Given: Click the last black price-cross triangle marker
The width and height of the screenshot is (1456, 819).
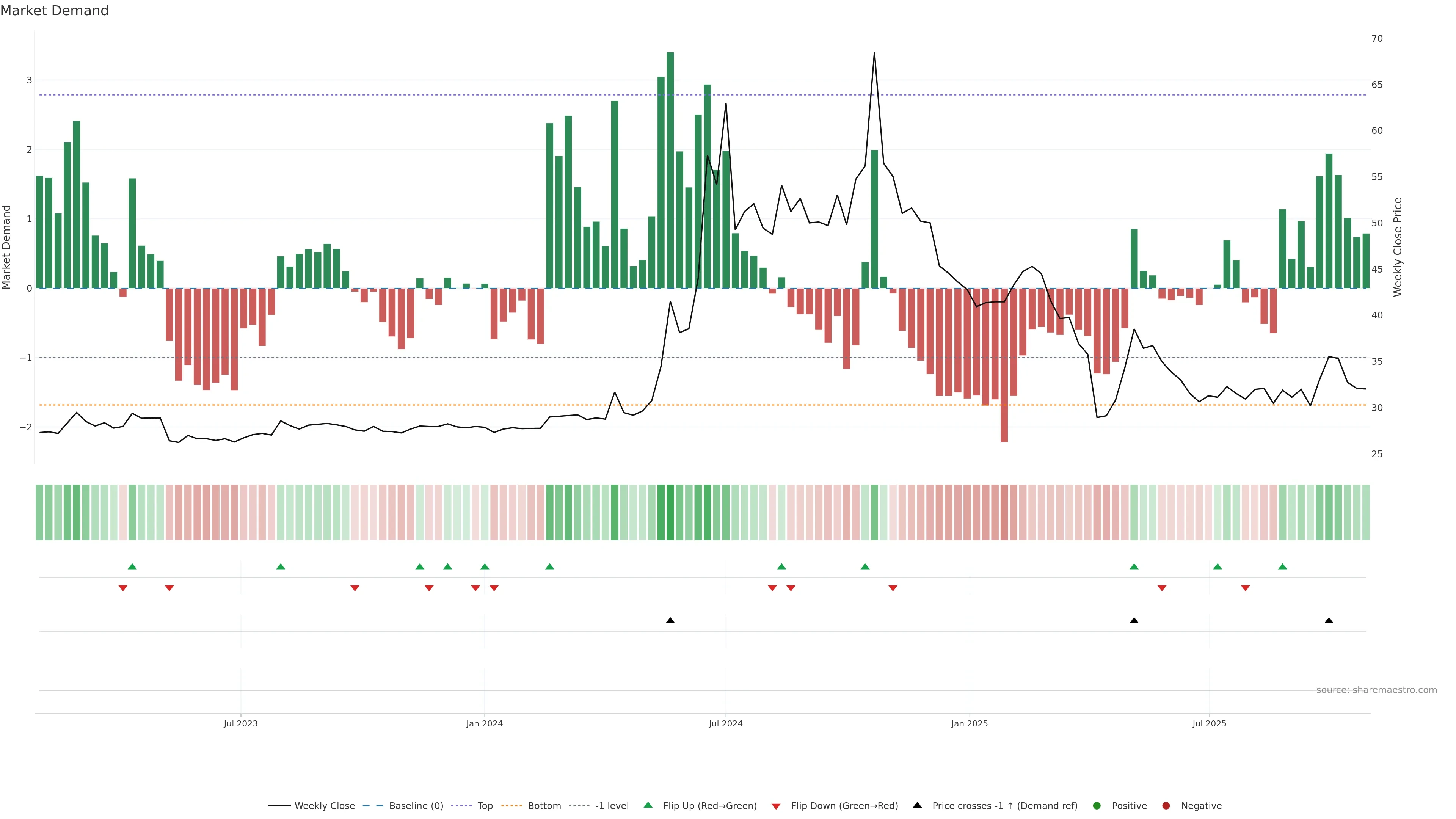Looking at the screenshot, I should tap(1329, 621).
